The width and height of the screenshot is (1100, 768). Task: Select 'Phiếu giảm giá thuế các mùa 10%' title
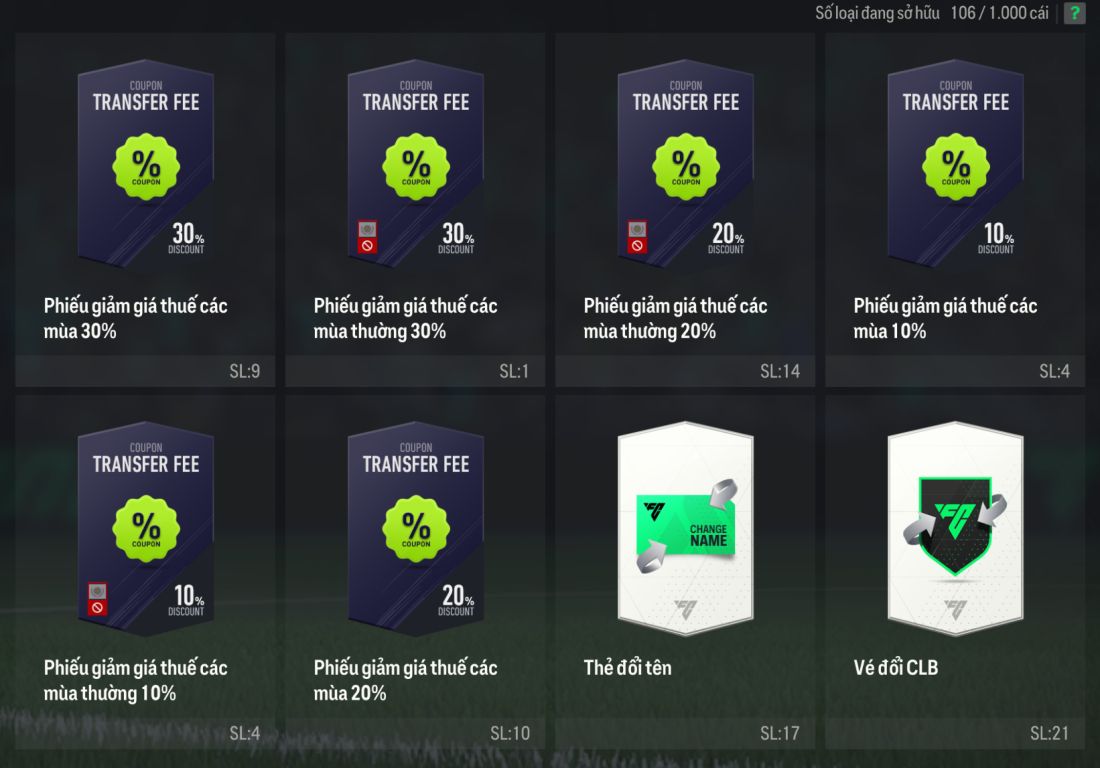point(945,318)
